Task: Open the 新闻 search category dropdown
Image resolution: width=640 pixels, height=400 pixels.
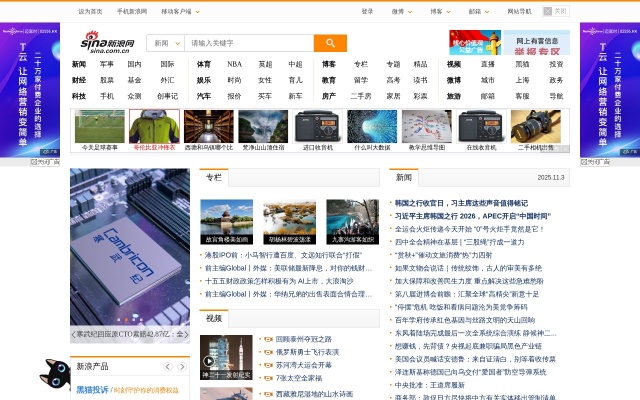Action: coord(164,43)
